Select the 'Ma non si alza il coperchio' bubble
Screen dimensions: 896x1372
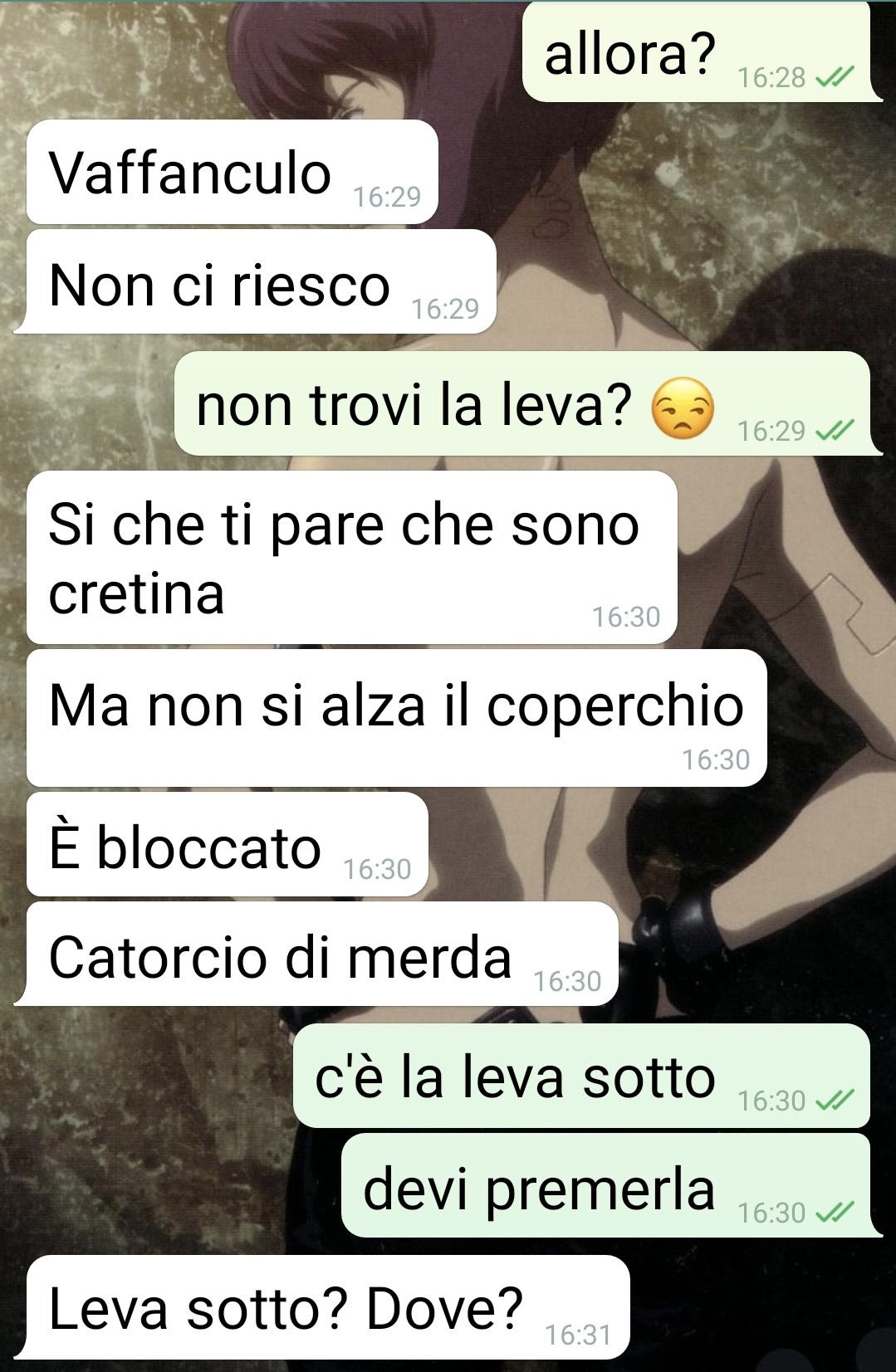pyautogui.click(x=396, y=718)
